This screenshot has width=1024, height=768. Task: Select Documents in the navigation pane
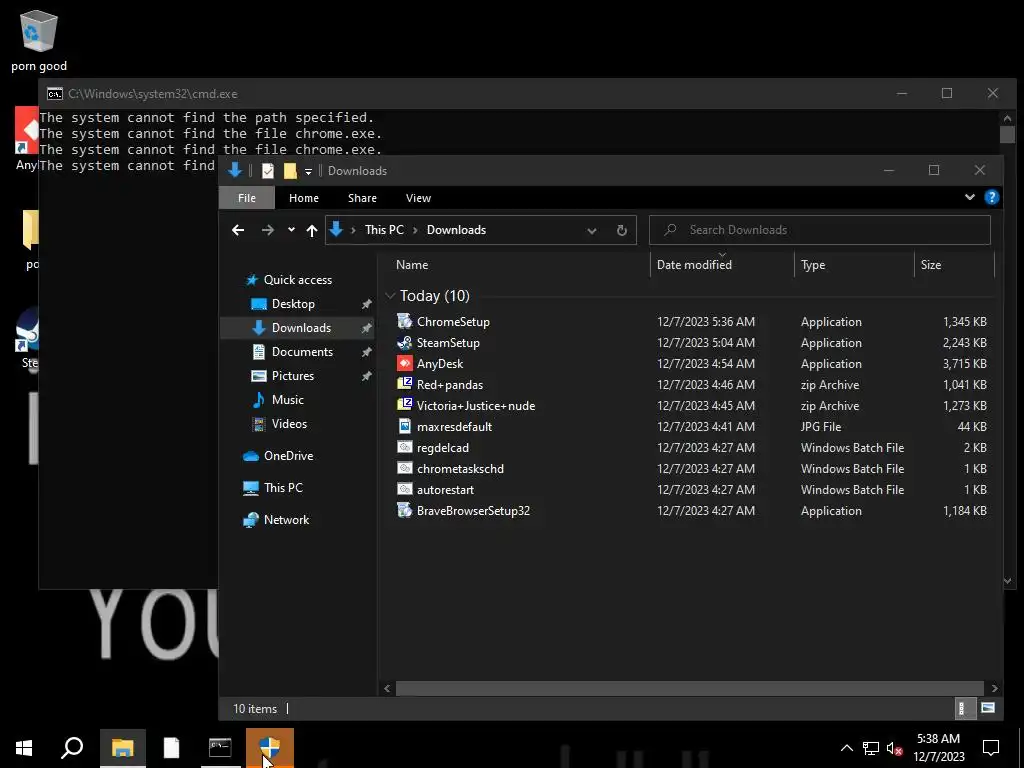302,351
